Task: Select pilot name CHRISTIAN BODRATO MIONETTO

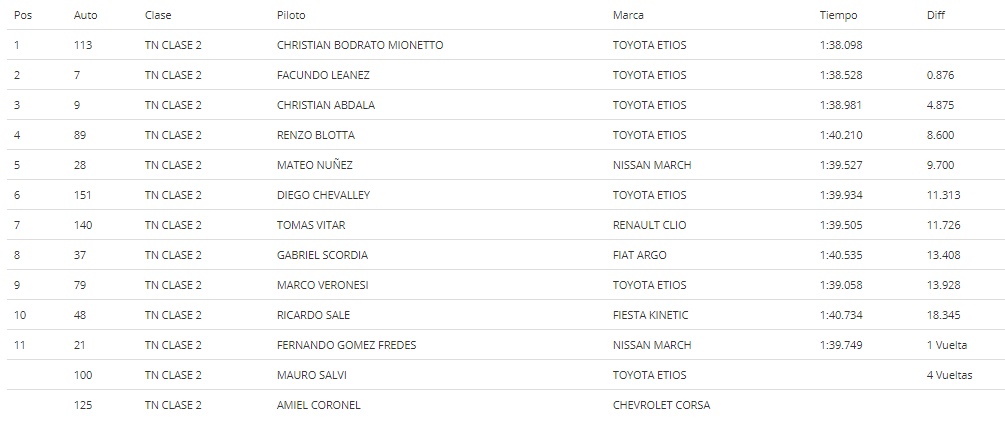Action: pos(360,45)
